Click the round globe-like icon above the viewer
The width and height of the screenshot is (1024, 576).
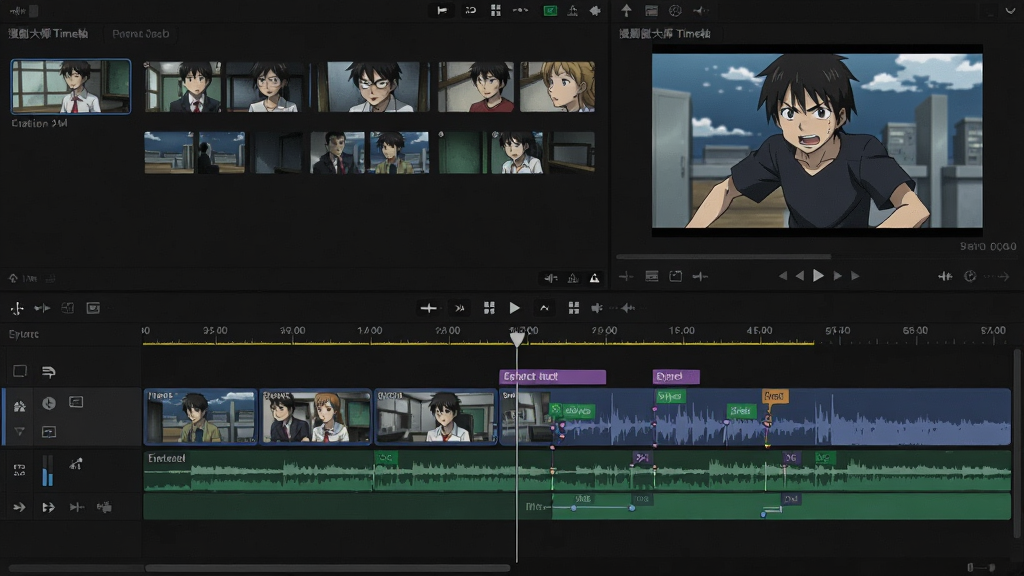tap(675, 10)
